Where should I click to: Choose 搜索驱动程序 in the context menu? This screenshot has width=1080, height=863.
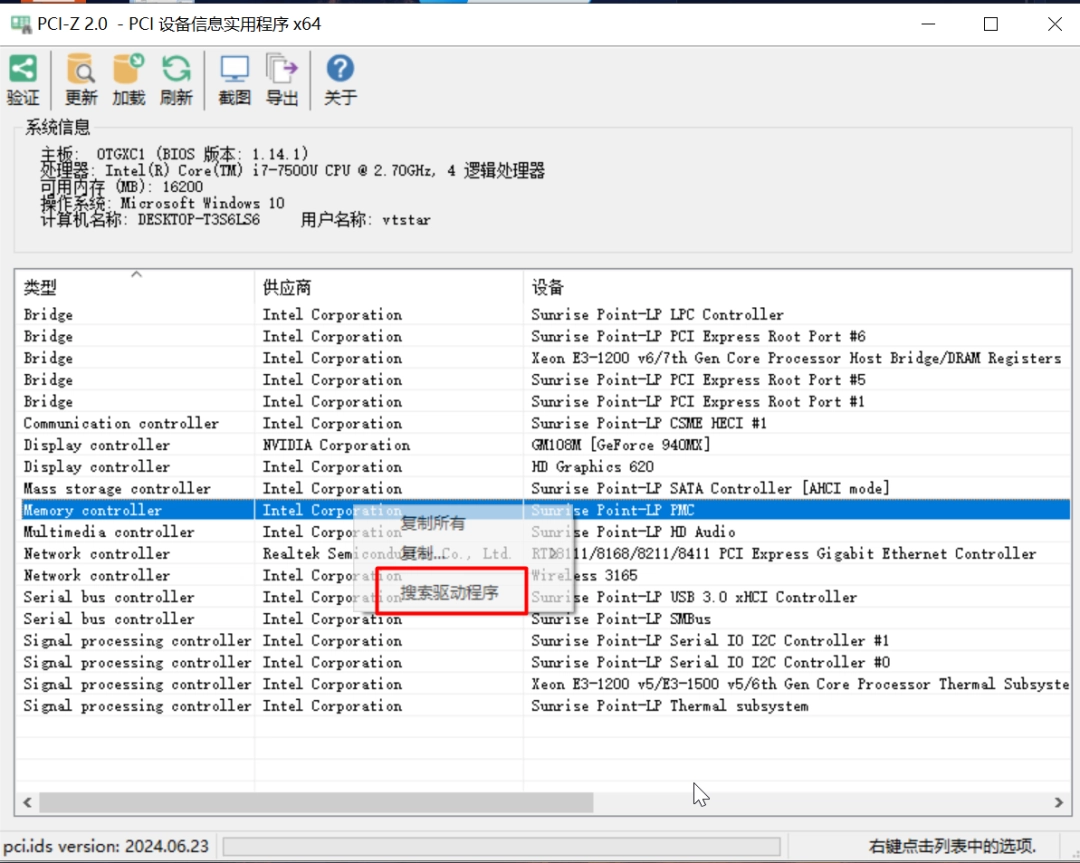pos(449,592)
